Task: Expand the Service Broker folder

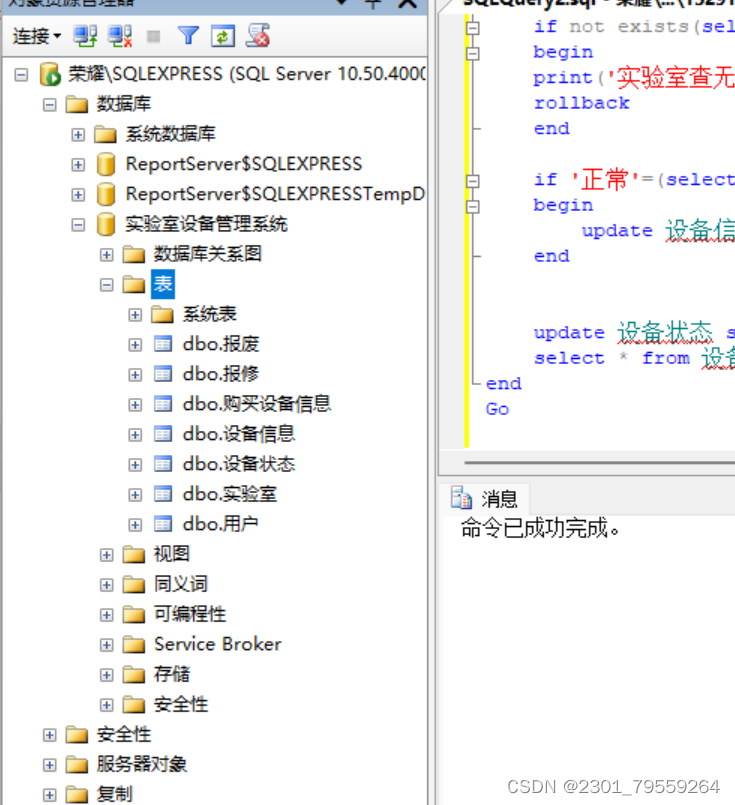Action: pyautogui.click(x=107, y=645)
